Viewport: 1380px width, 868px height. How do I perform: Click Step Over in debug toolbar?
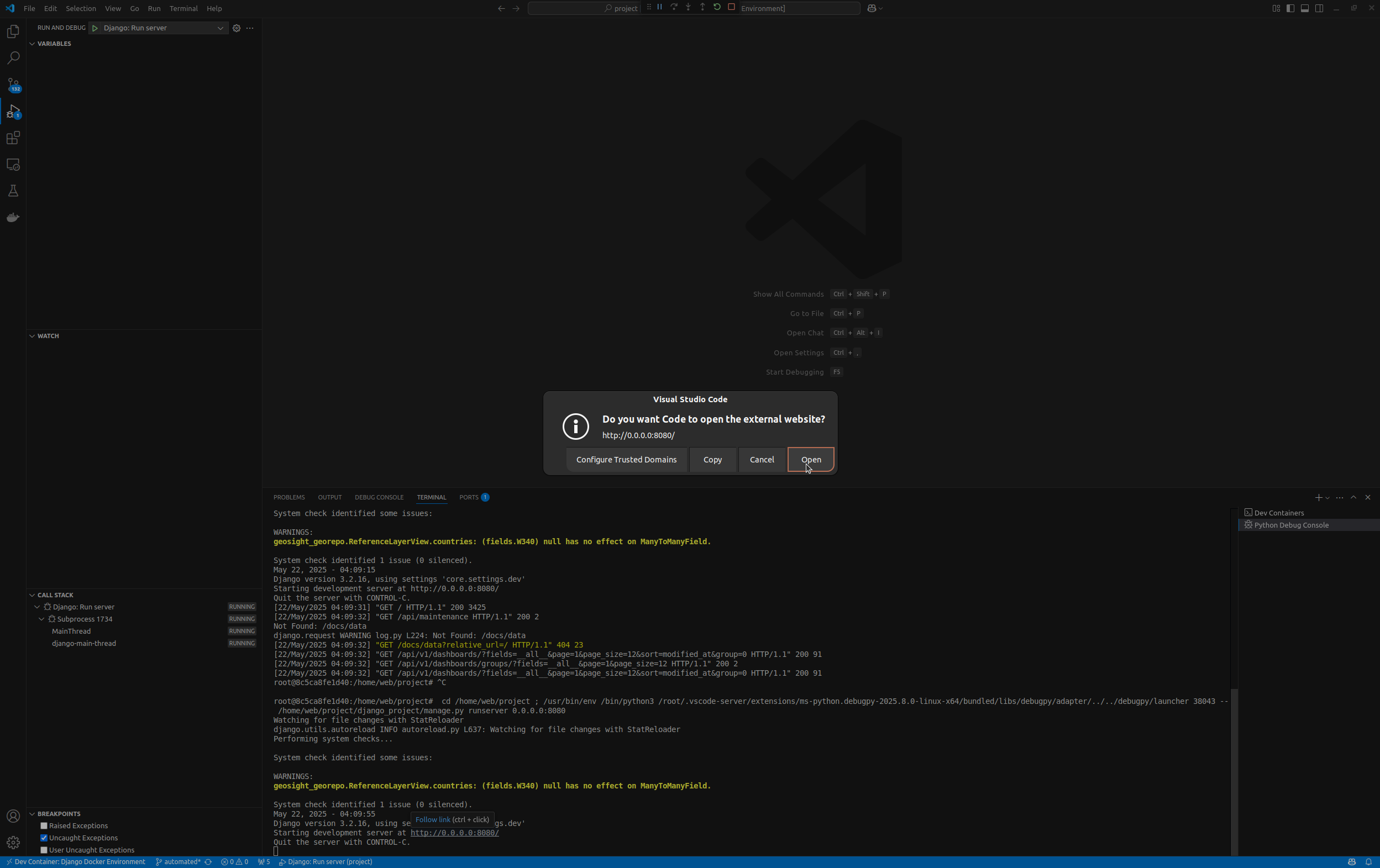(674, 7)
